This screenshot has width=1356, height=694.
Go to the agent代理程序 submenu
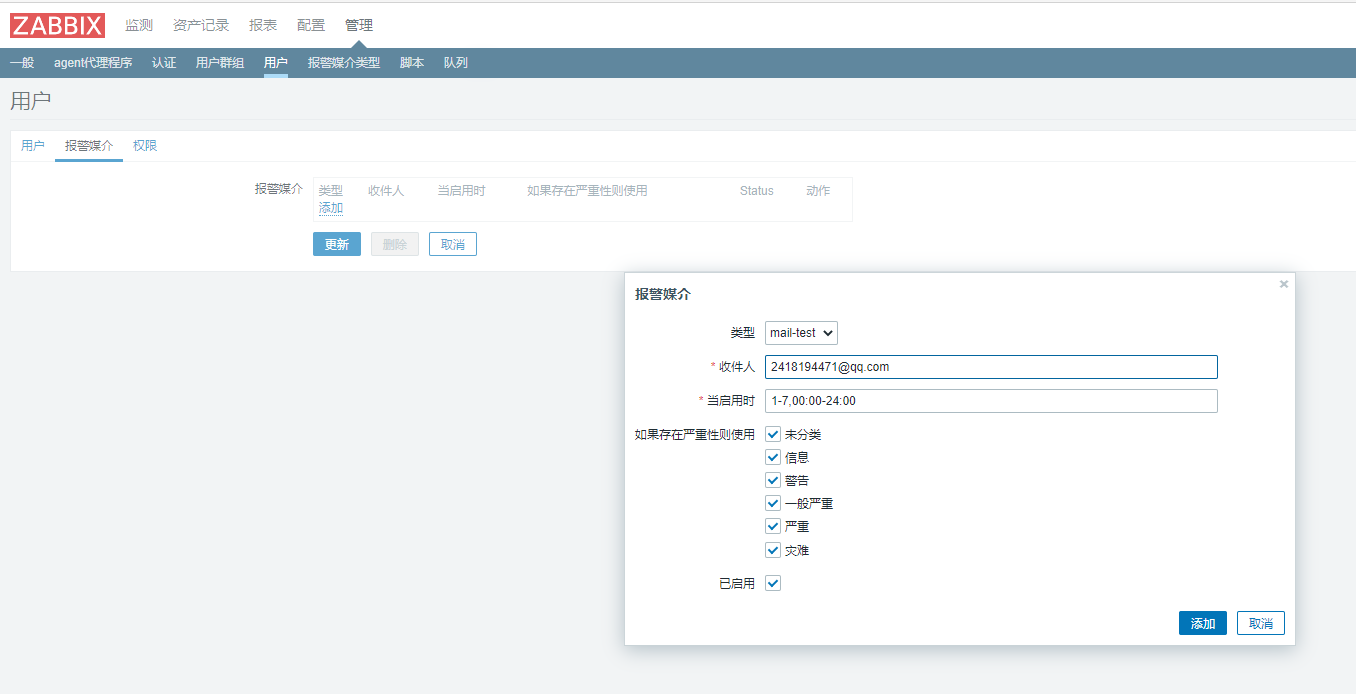coord(93,63)
